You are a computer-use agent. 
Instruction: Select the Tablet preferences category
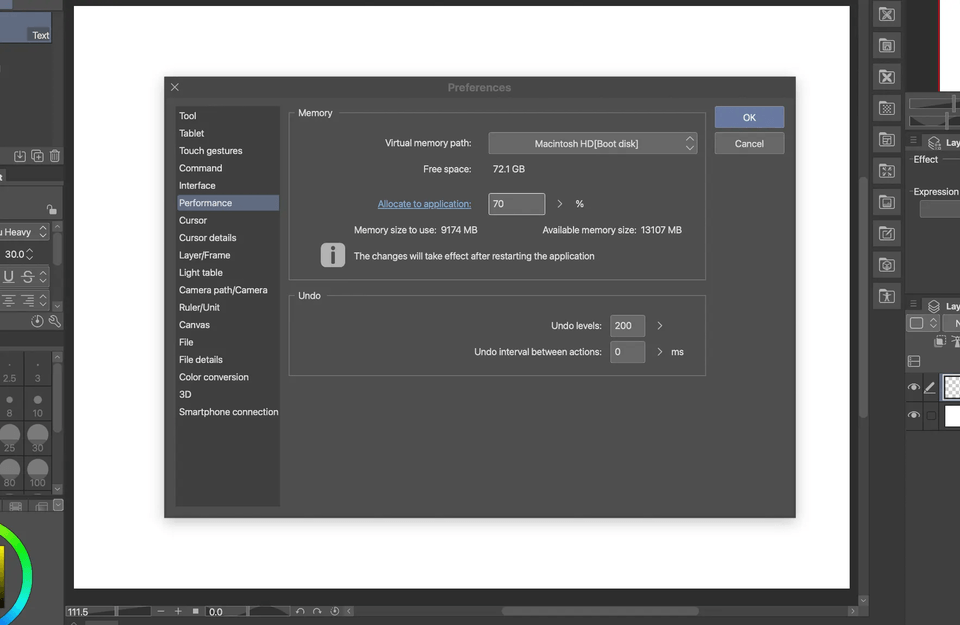pos(191,132)
